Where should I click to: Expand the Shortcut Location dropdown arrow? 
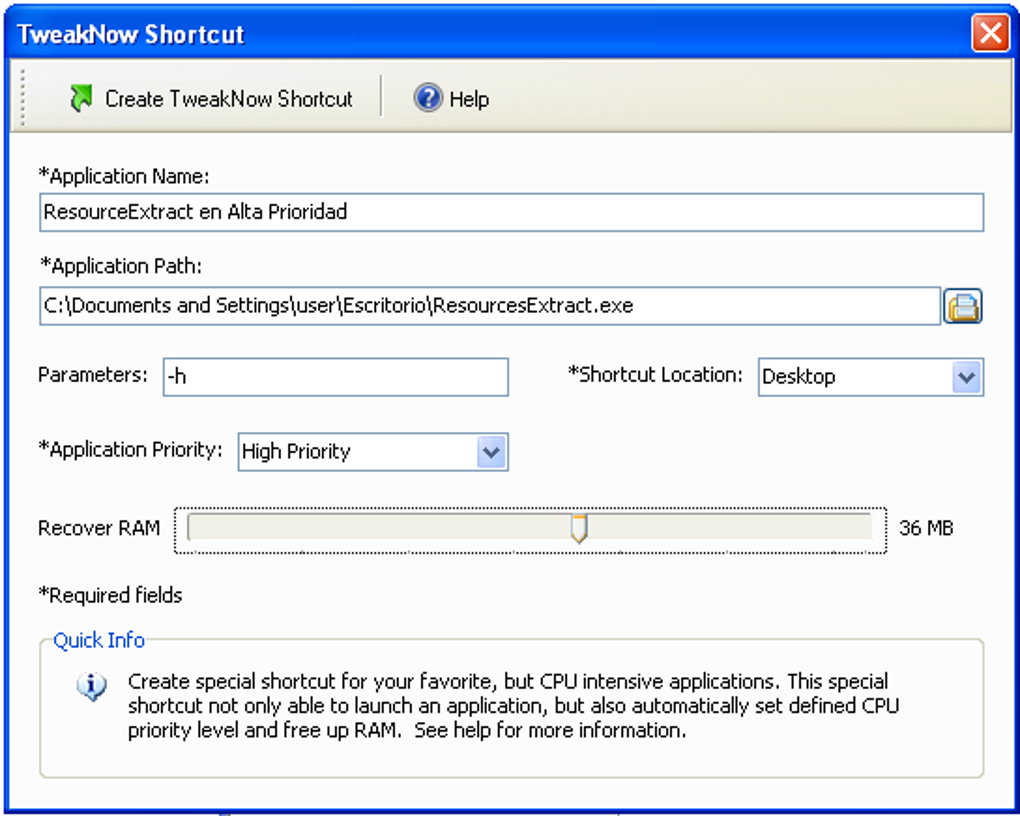point(965,377)
